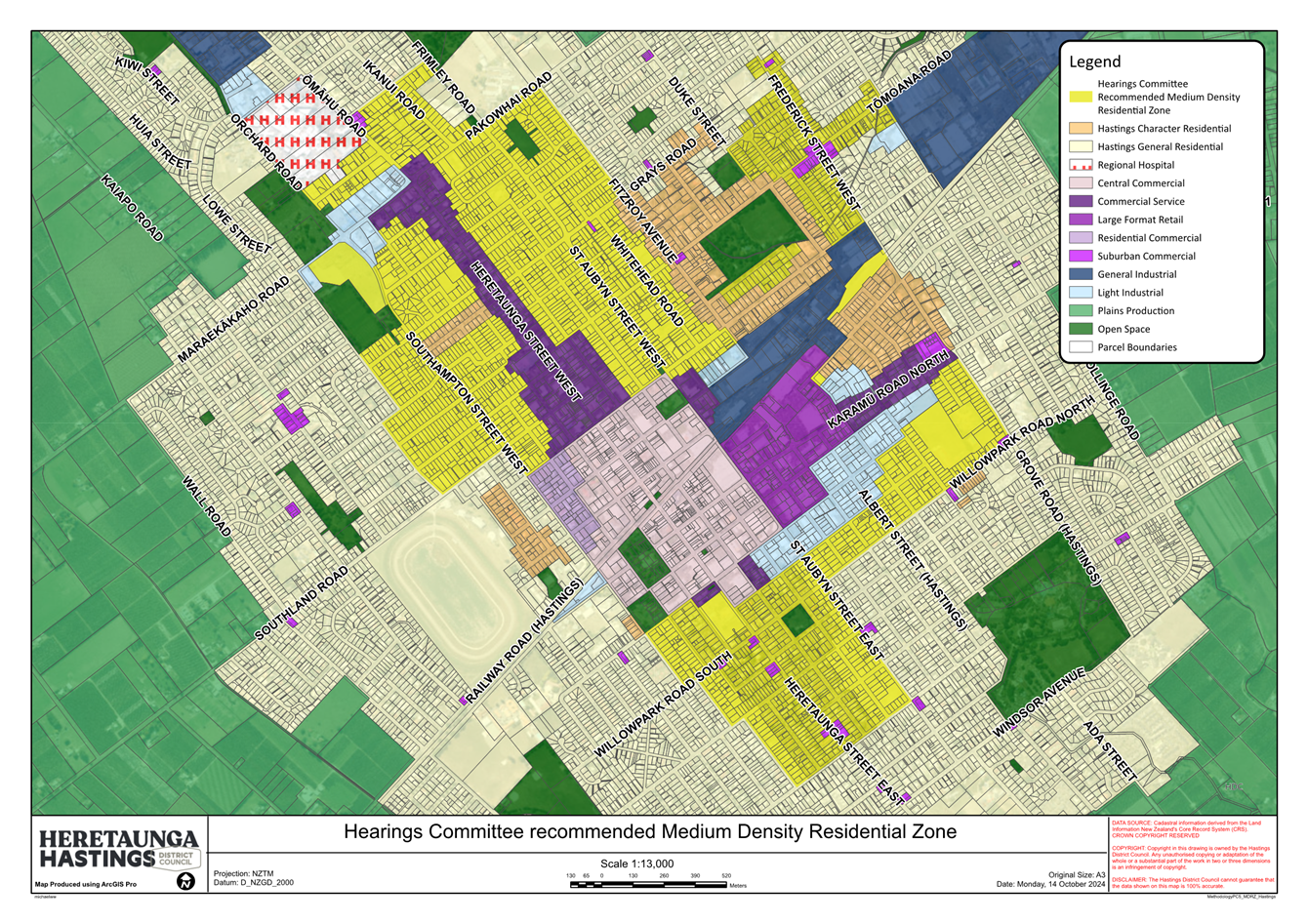The image size is (1308, 924).
Task: Select the yellow Medium Density Residential Zone swatch
Action: 1080,97
